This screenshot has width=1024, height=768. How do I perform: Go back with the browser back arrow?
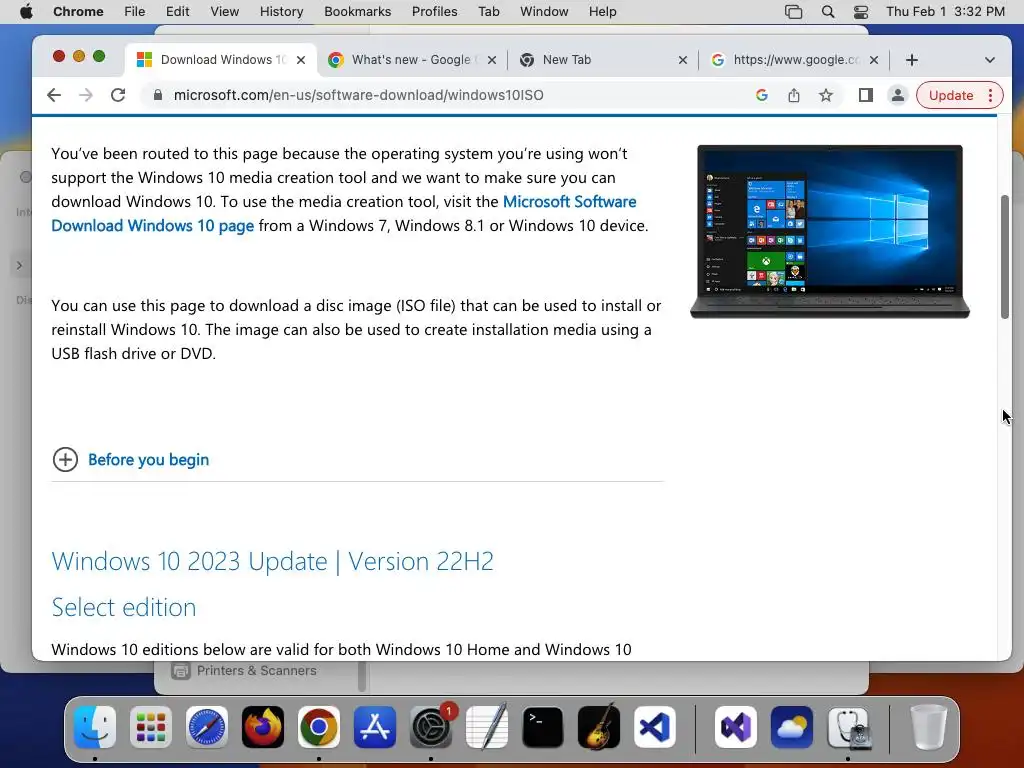pyautogui.click(x=54, y=95)
